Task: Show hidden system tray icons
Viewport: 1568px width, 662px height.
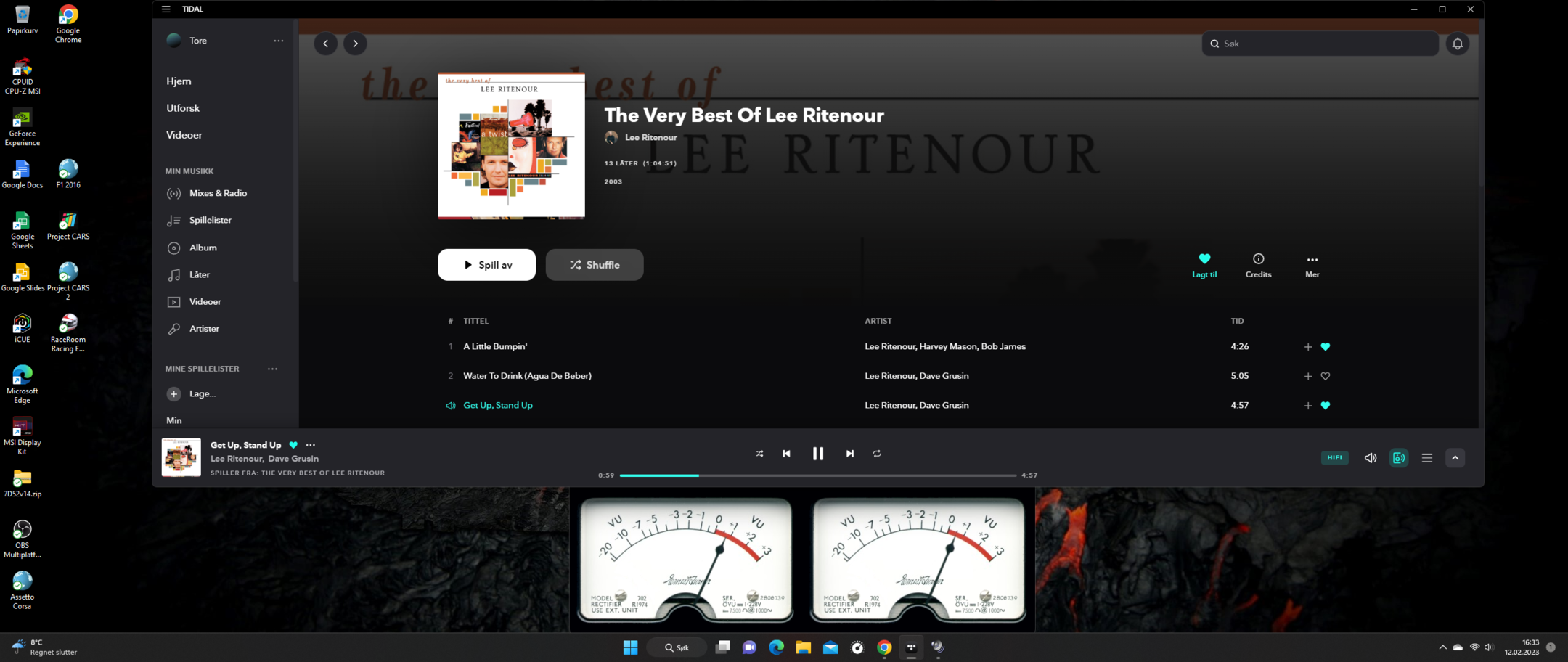Action: click(x=1442, y=647)
